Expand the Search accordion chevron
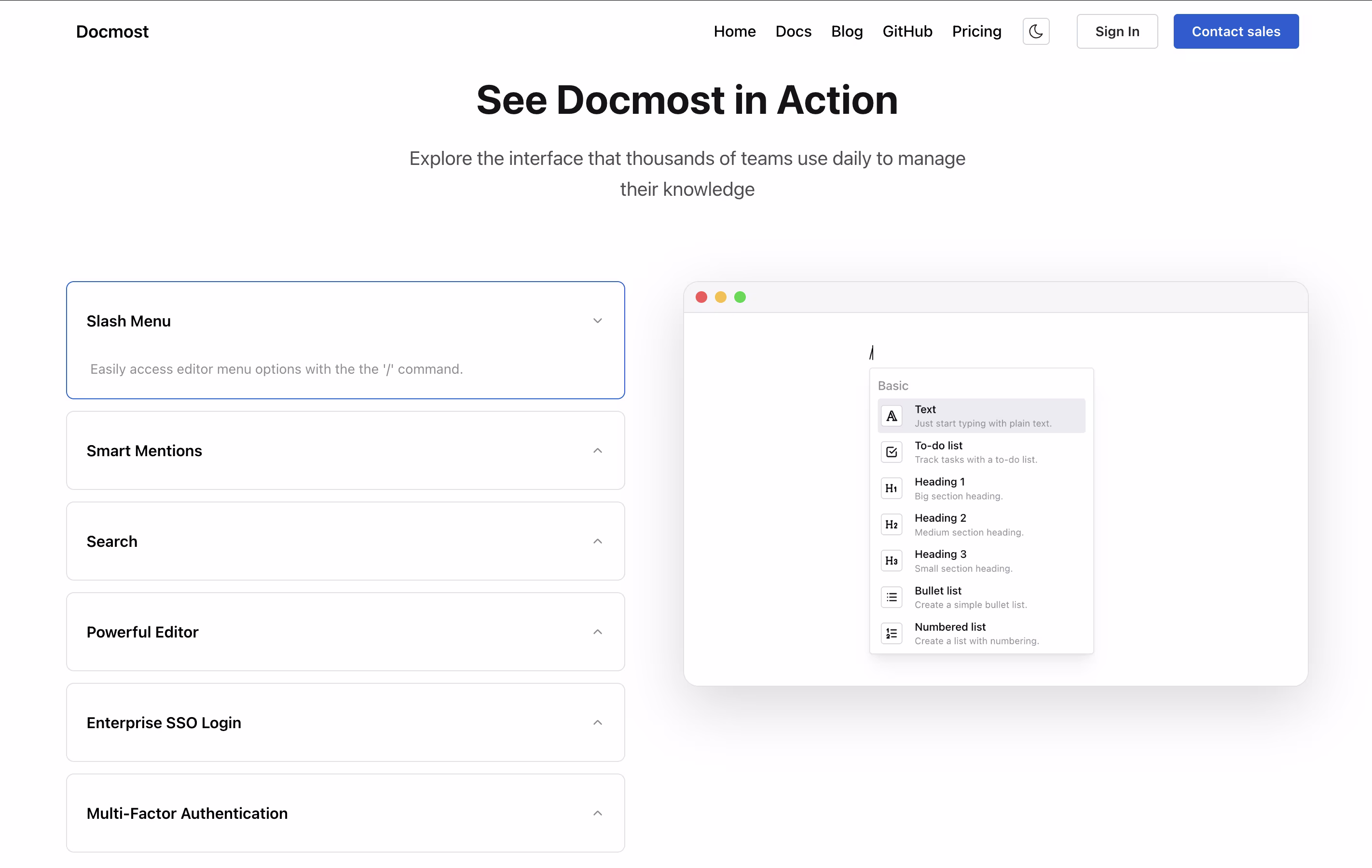1372x868 pixels. pos(597,541)
